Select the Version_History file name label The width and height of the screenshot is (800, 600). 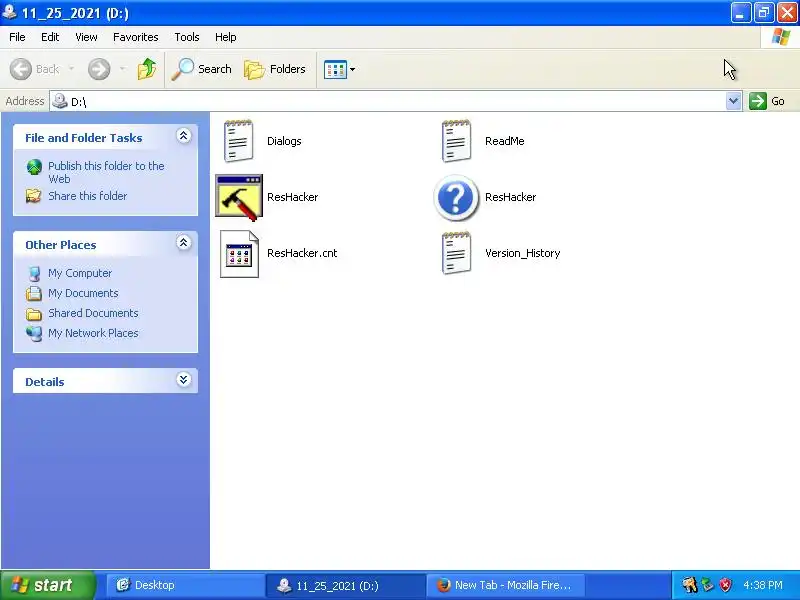(522, 253)
